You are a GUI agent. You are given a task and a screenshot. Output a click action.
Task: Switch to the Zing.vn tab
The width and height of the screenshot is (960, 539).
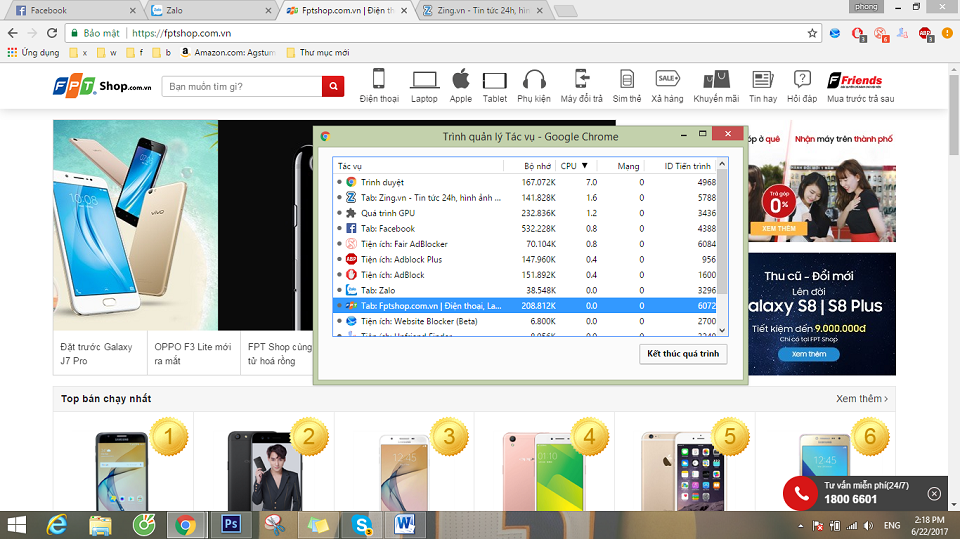point(482,10)
